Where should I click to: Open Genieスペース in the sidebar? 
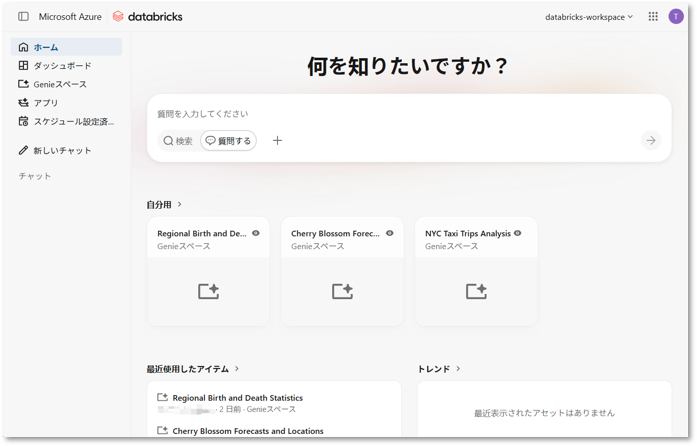[x=66, y=84]
